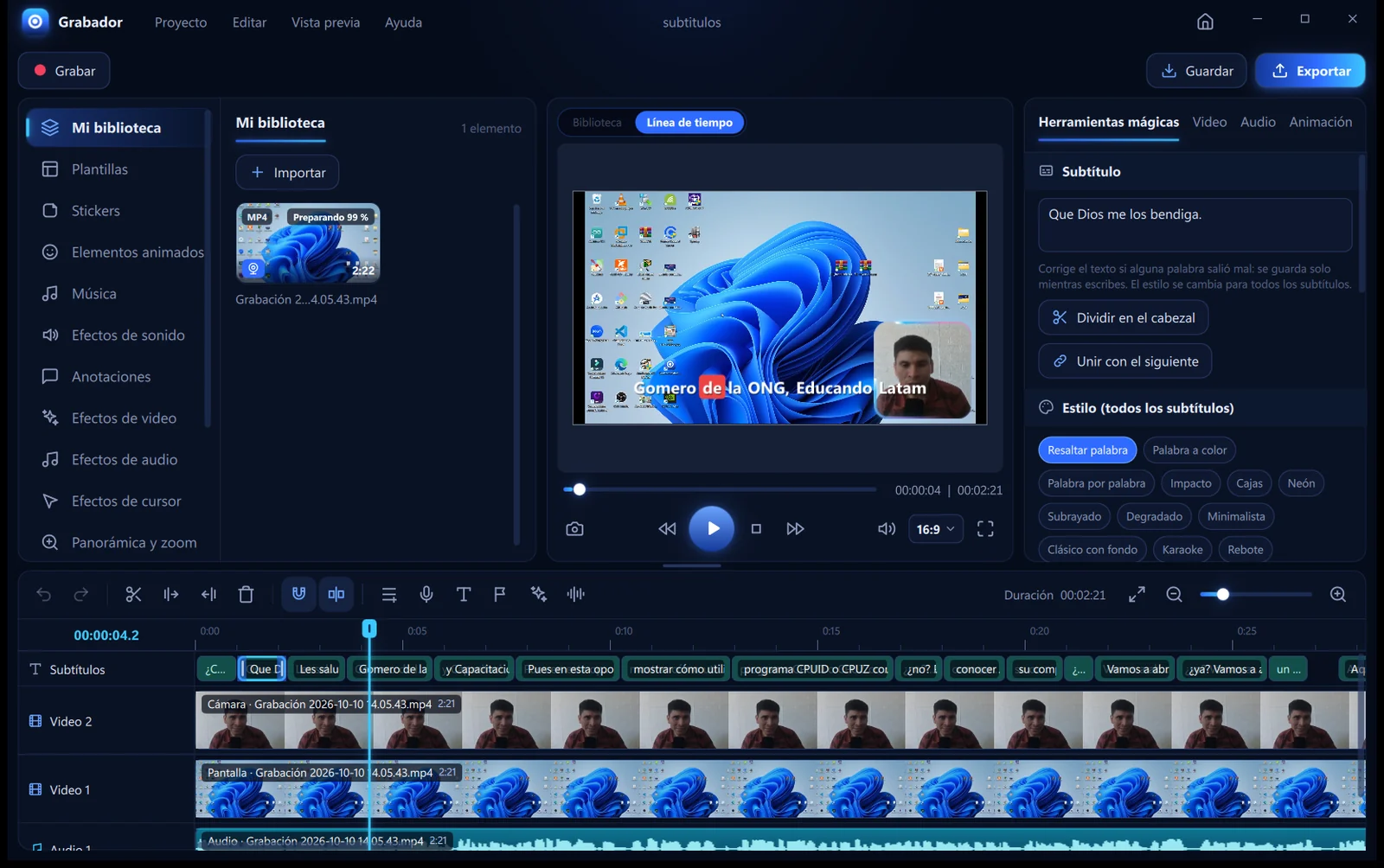Click the timeline zoom slider
The image size is (1384, 868).
click(1255, 595)
